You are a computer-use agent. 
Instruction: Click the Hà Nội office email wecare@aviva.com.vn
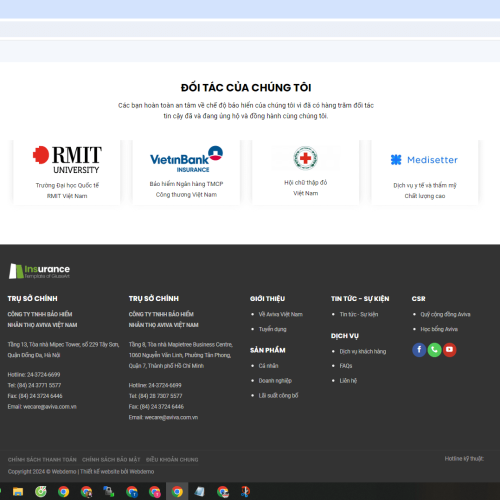coord(50,407)
